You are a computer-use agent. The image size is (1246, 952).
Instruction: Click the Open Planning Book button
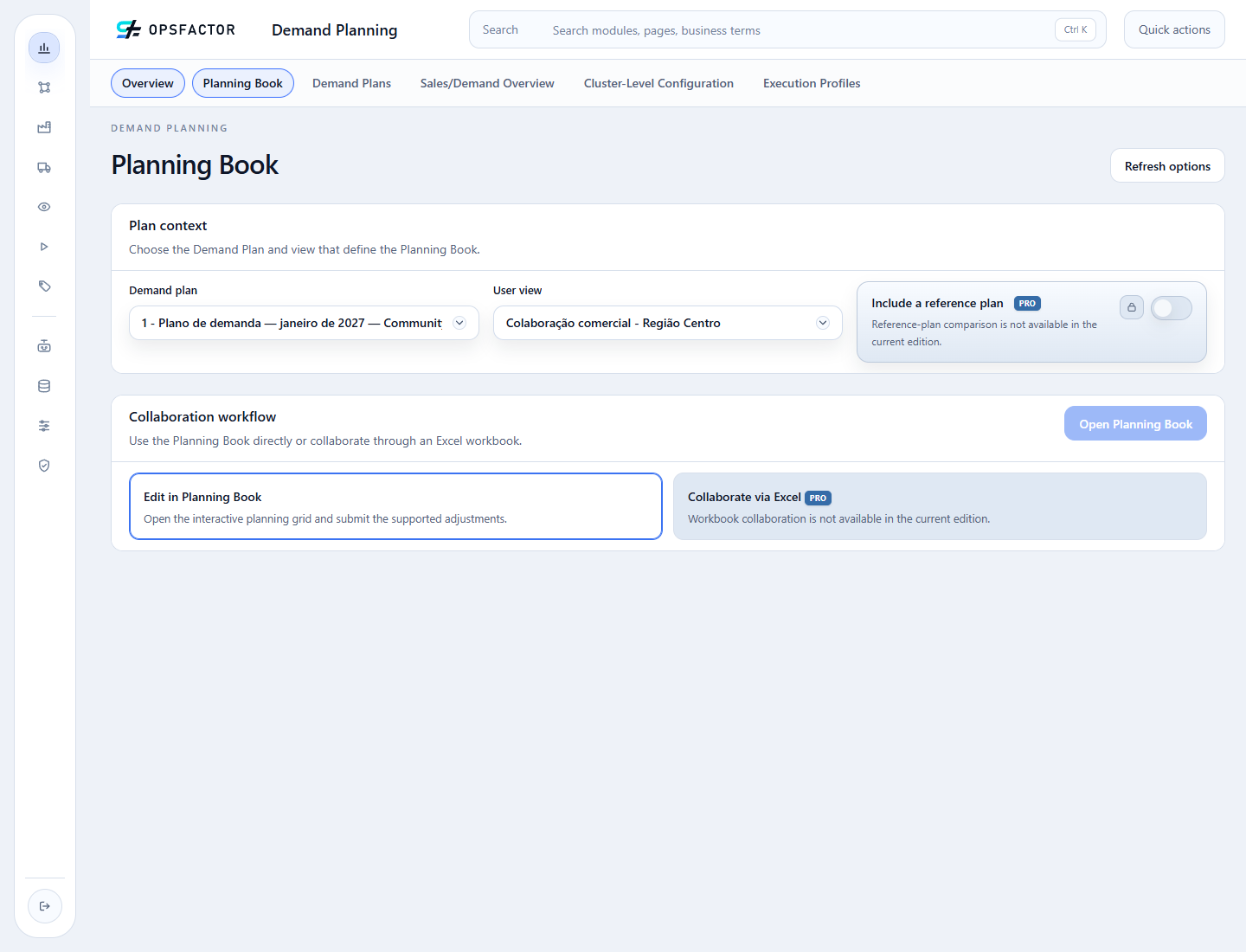click(x=1135, y=424)
